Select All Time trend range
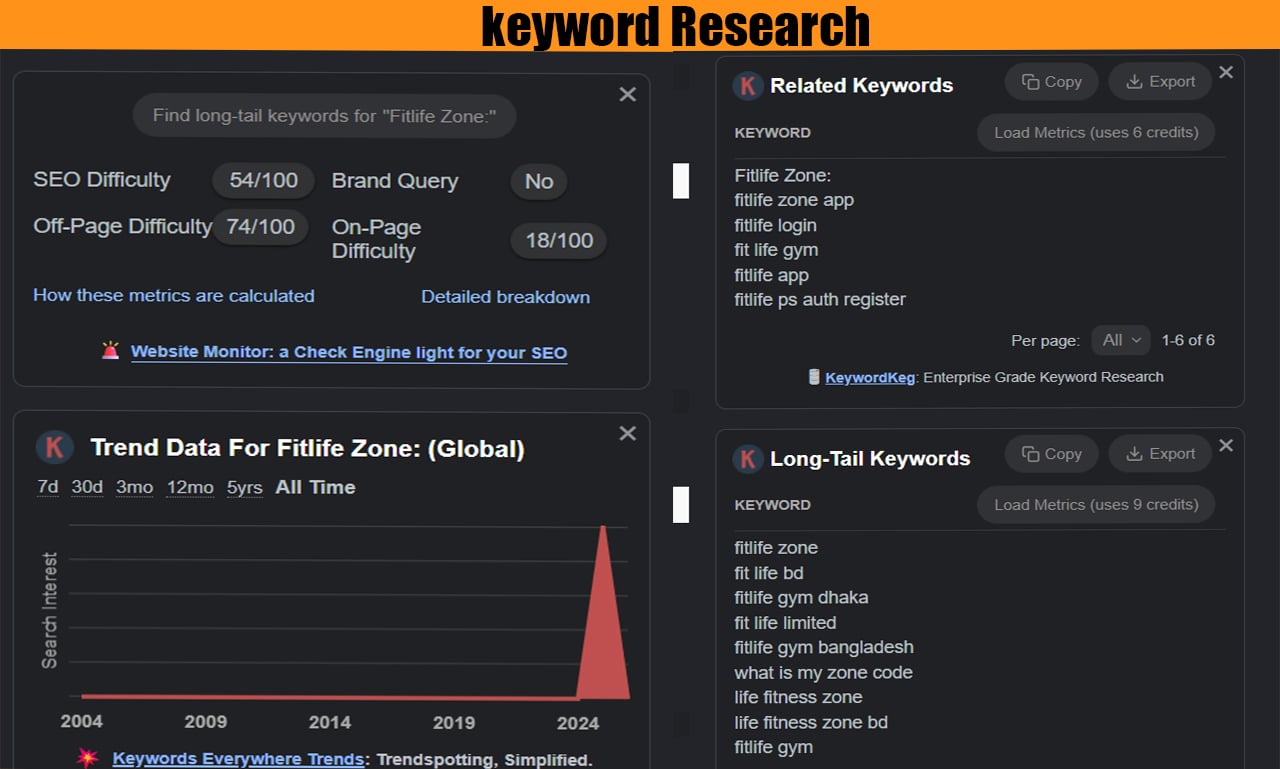 (315, 488)
